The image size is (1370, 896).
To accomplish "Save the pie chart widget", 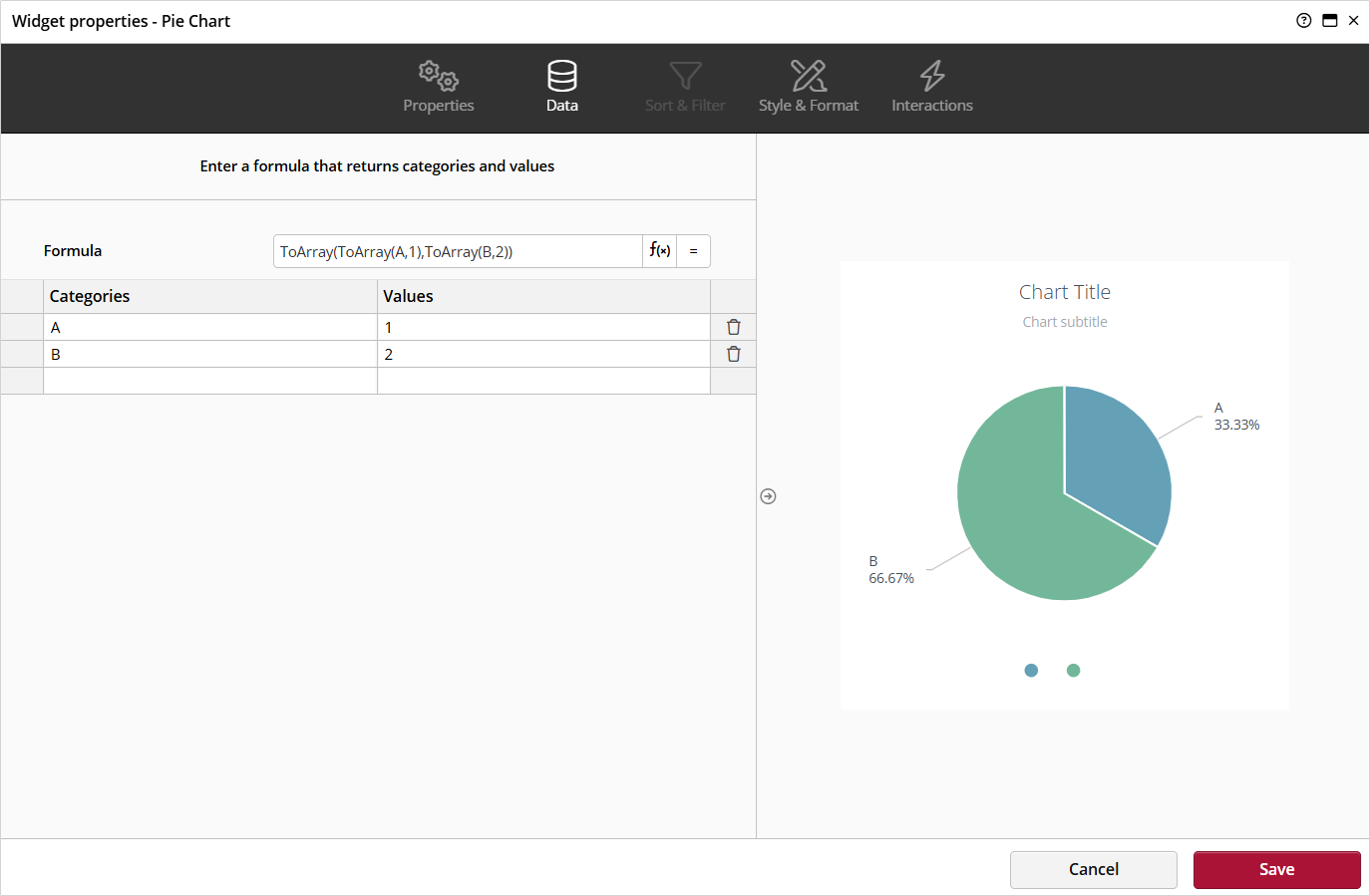I will pos(1277,869).
